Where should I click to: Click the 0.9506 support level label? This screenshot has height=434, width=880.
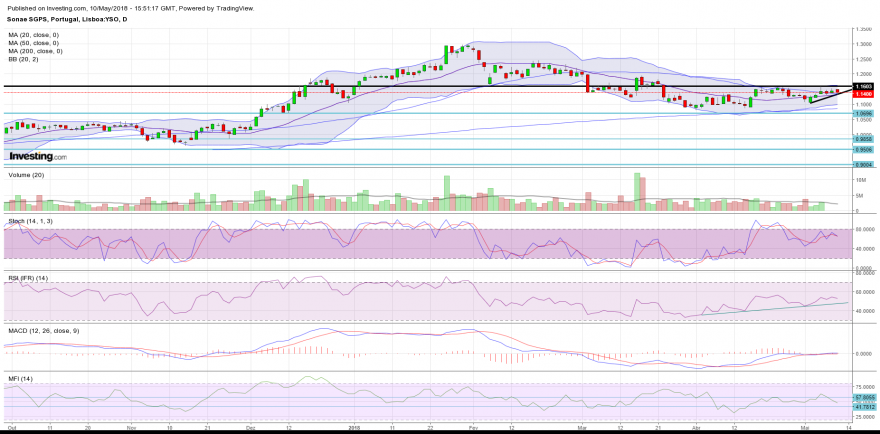click(861, 149)
